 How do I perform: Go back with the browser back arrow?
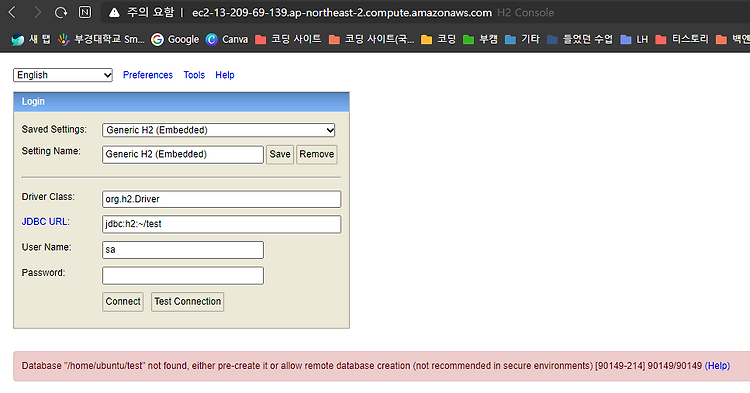tap(12, 12)
